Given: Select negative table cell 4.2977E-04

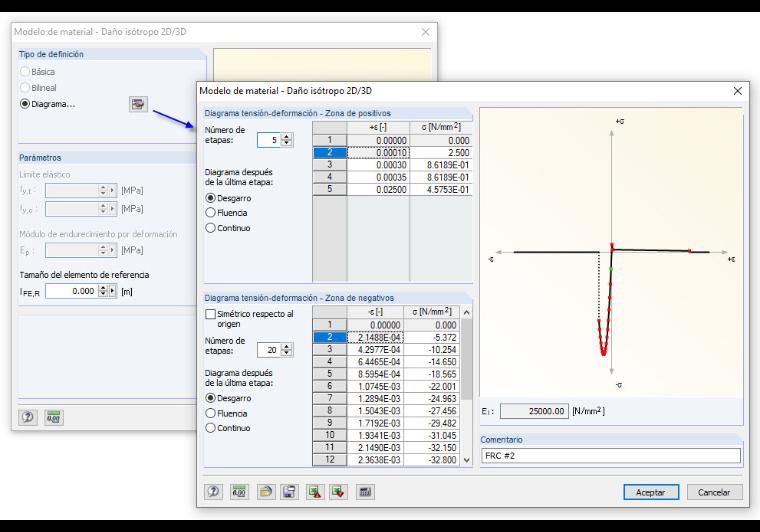Looking at the screenshot, I should coord(375,349).
